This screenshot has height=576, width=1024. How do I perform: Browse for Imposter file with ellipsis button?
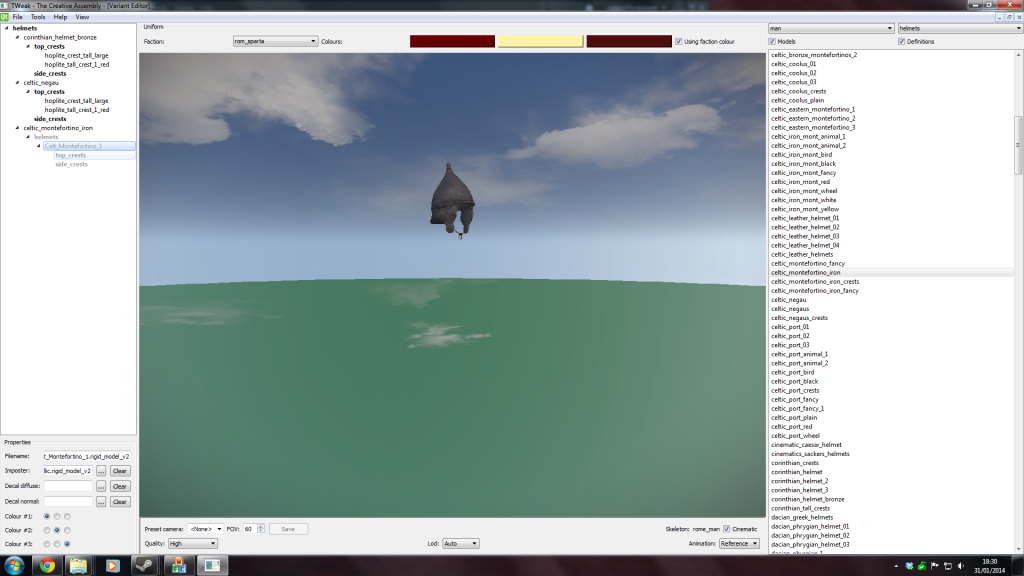tap(101, 470)
